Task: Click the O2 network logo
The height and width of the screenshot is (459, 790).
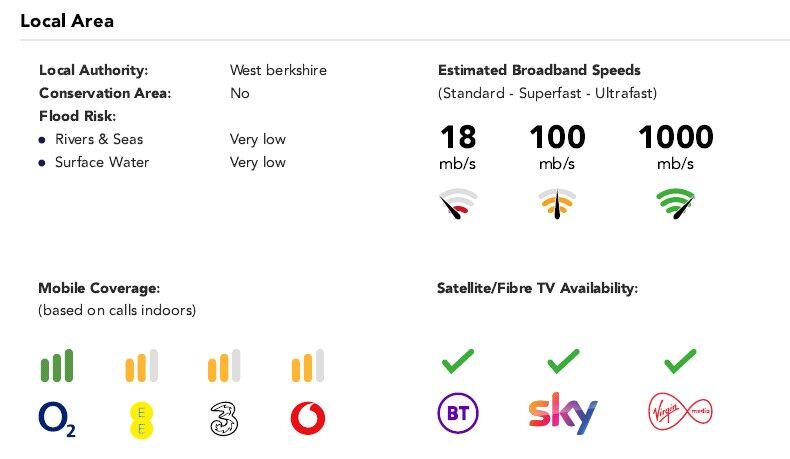Action: [x=57, y=417]
